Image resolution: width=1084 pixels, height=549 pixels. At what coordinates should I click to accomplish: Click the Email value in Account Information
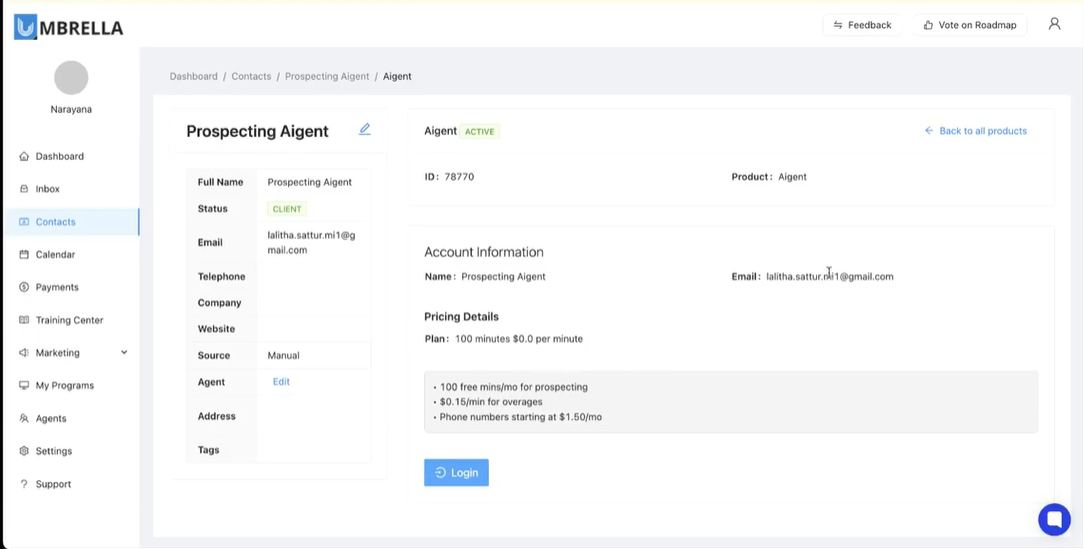[830, 276]
